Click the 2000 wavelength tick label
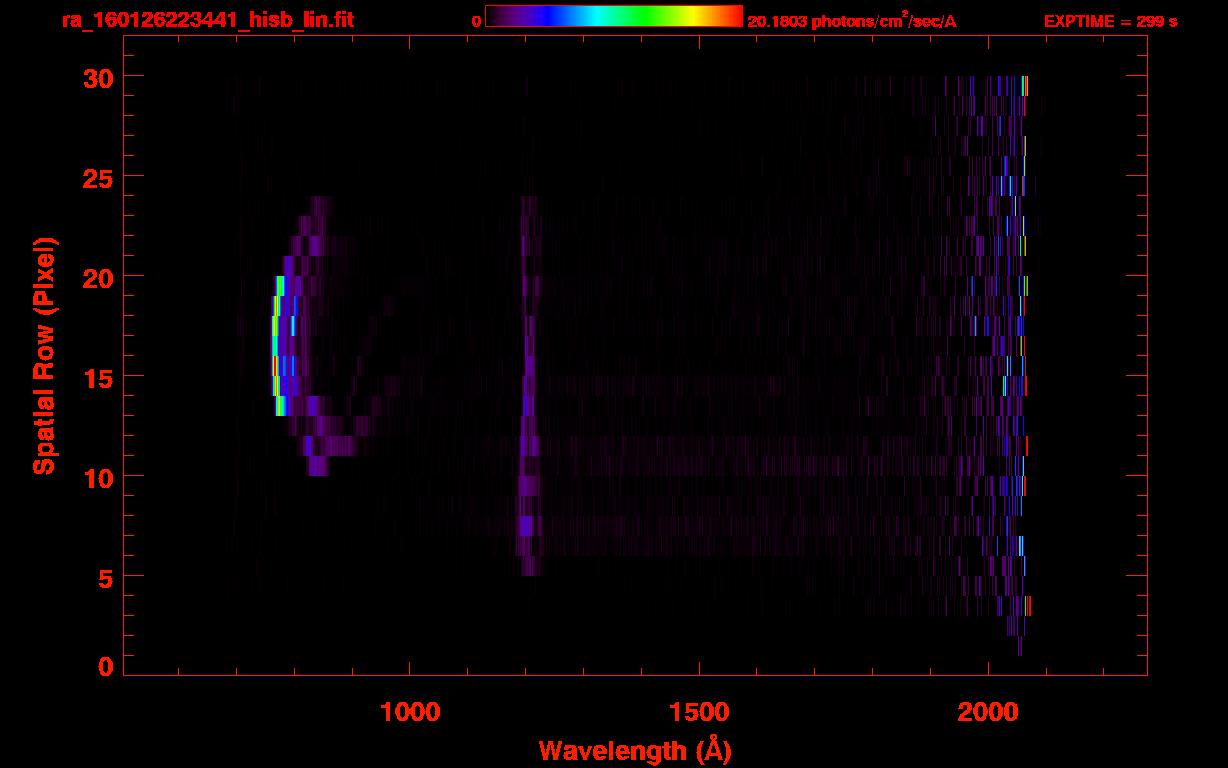Image resolution: width=1228 pixels, height=768 pixels. point(987,712)
